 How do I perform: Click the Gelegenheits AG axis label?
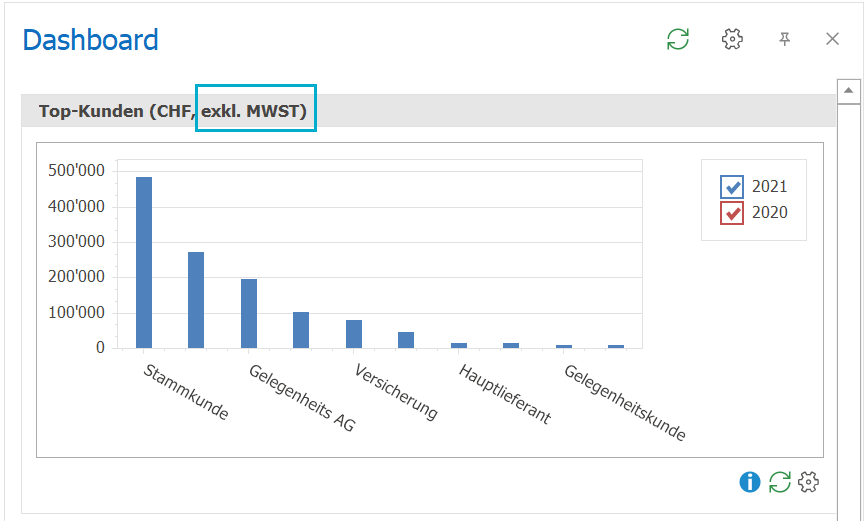pyautogui.click(x=302, y=398)
